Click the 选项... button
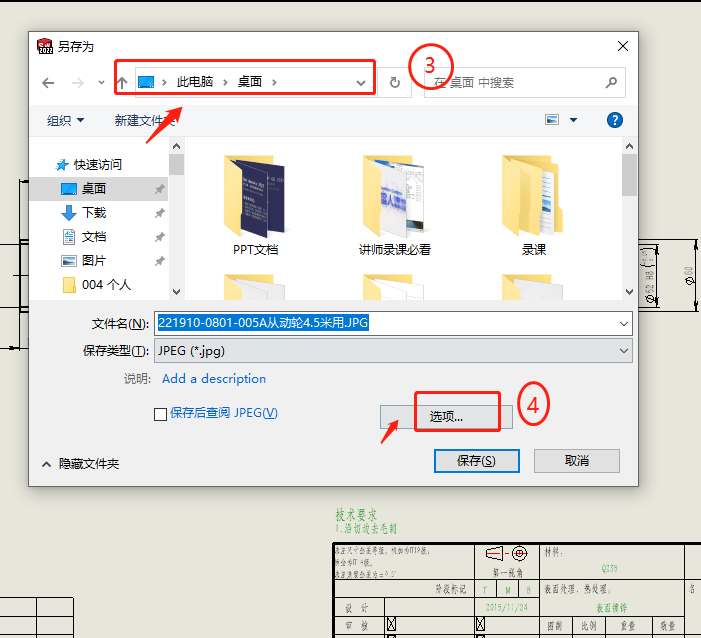The height and width of the screenshot is (638, 701). [x=446, y=417]
